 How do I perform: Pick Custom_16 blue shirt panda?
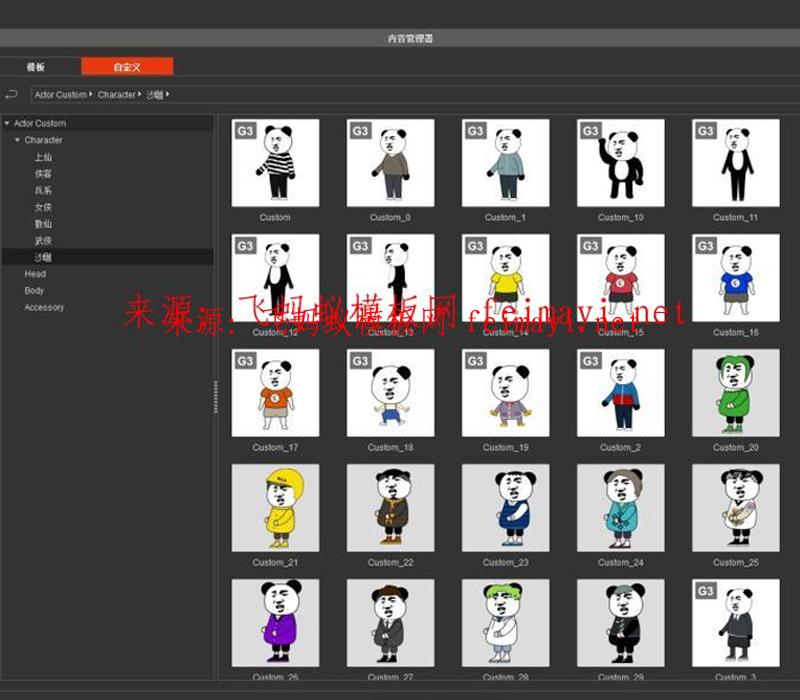735,278
